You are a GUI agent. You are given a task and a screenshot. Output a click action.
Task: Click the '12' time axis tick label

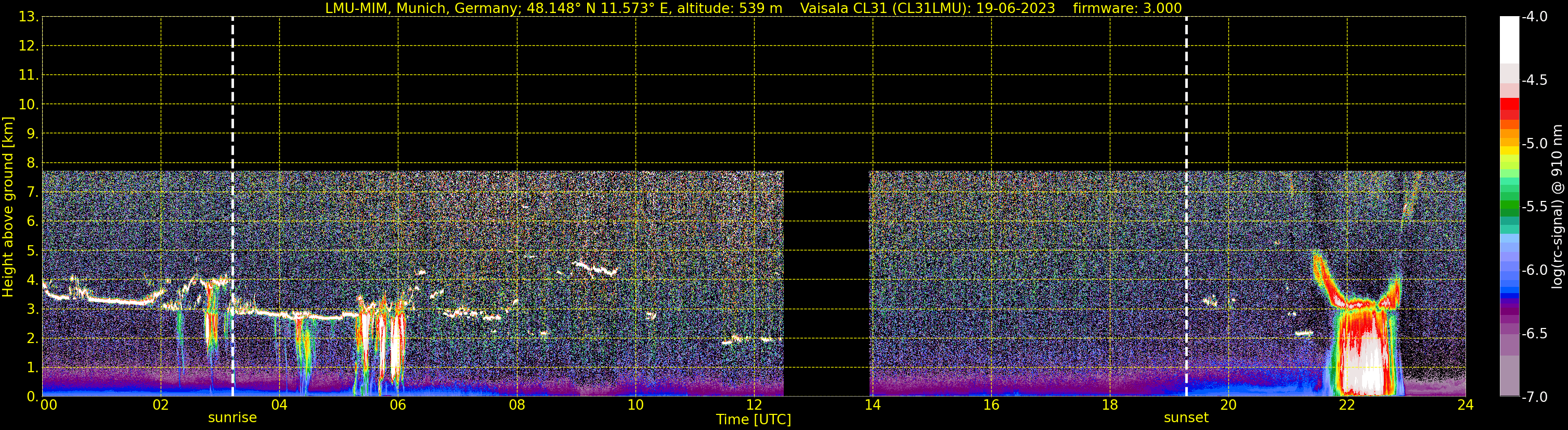click(x=754, y=405)
